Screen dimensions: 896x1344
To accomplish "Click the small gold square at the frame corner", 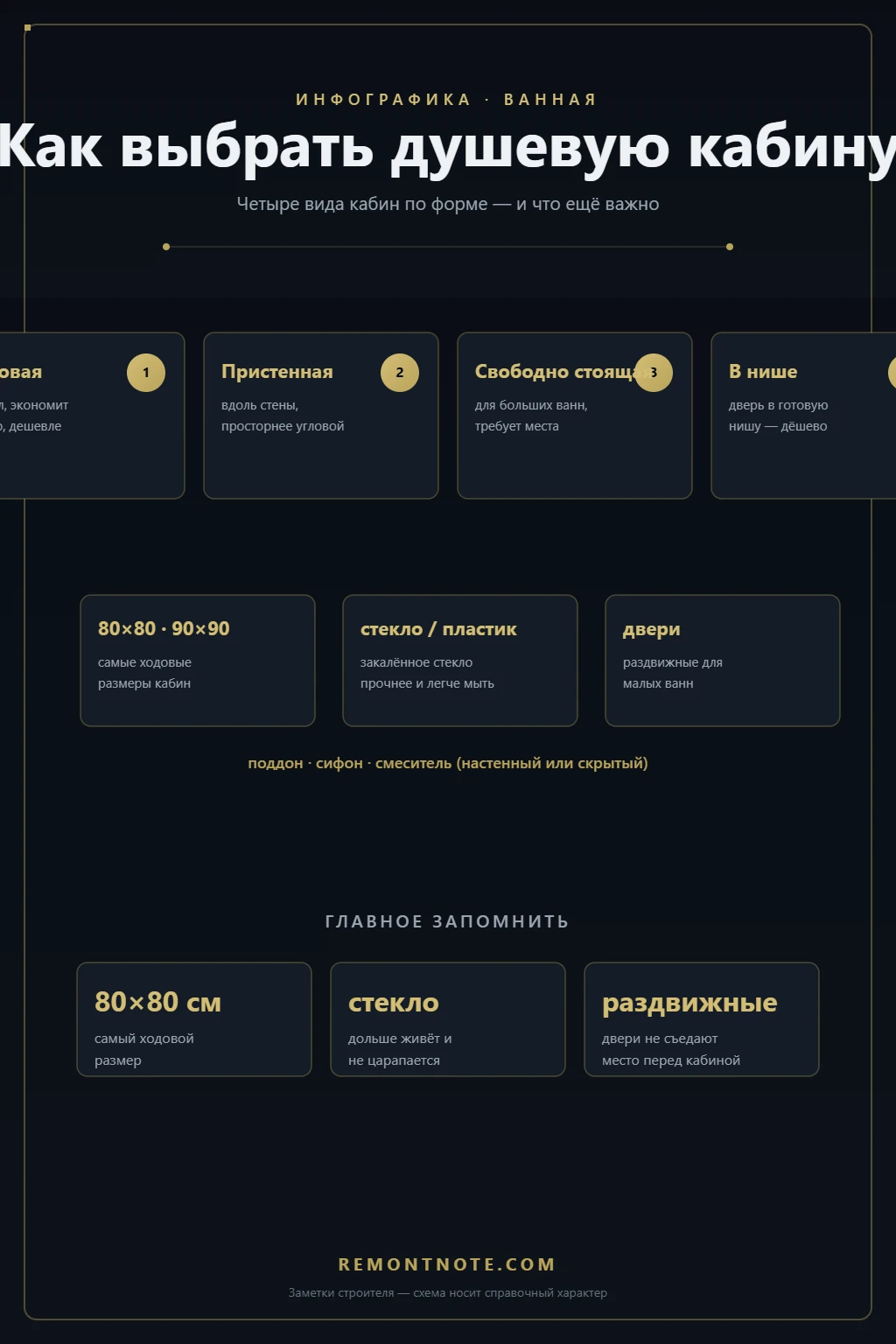I will pyautogui.click(x=28, y=28).
